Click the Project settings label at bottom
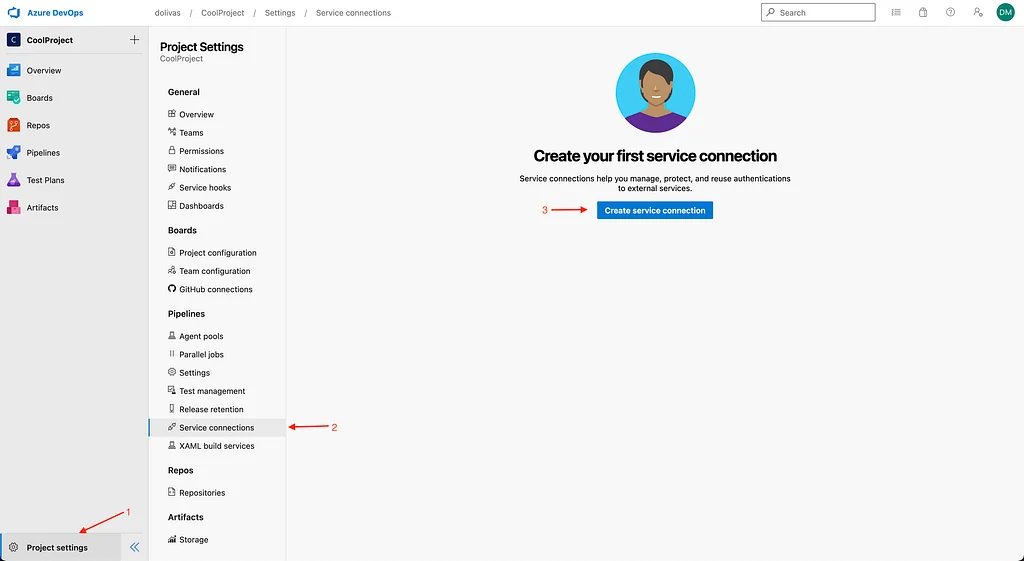Screen dimensions: 1024x561 point(57,548)
